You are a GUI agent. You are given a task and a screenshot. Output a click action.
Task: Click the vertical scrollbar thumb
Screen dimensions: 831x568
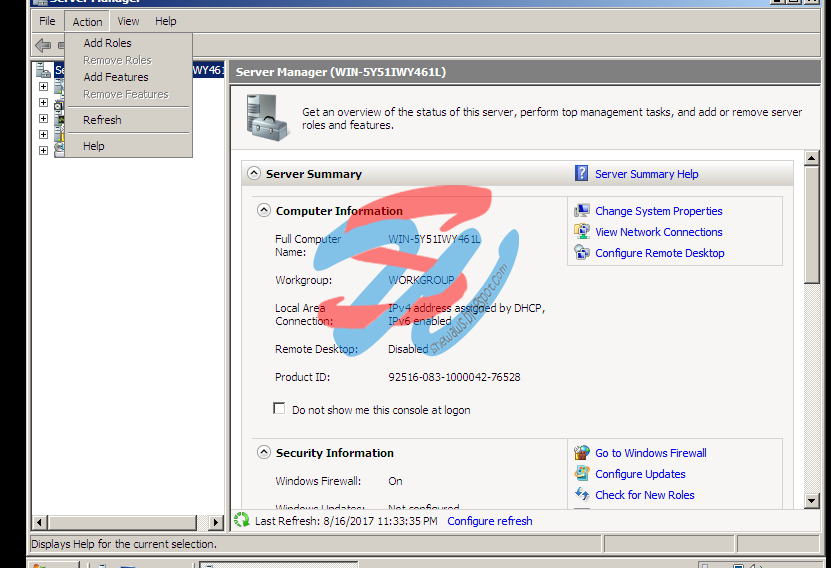point(811,225)
